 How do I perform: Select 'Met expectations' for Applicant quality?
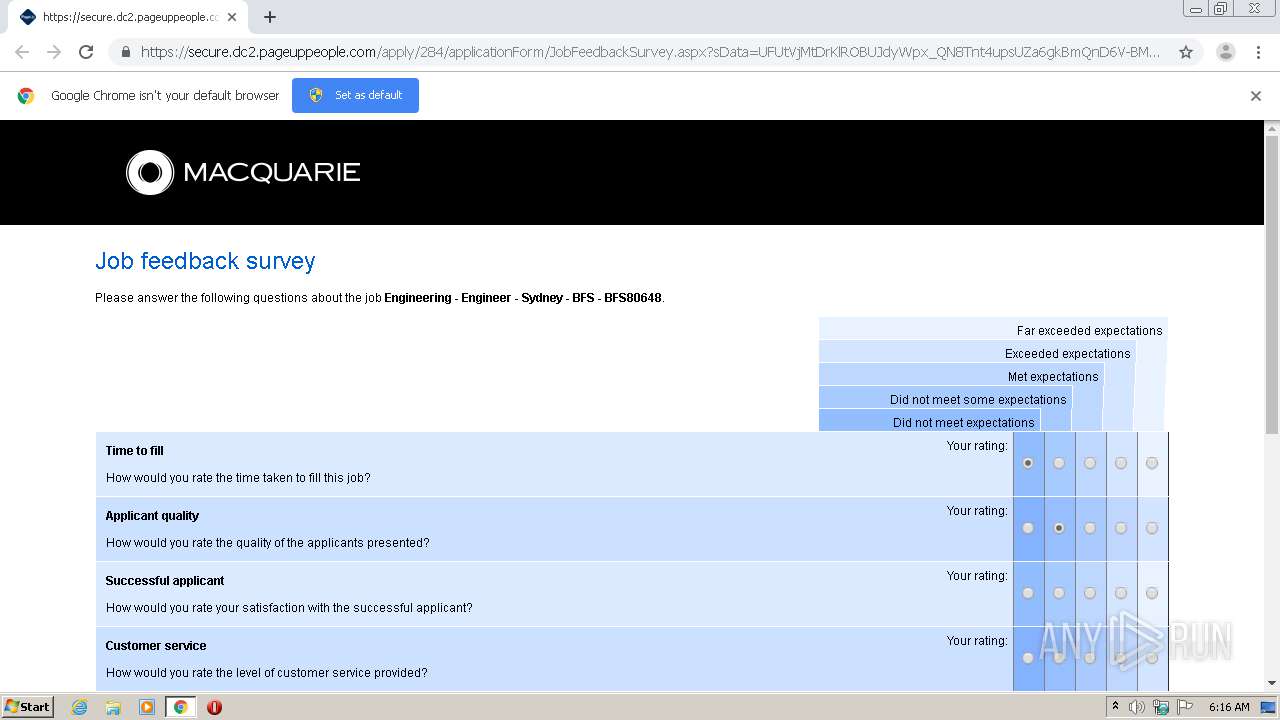tap(1090, 528)
